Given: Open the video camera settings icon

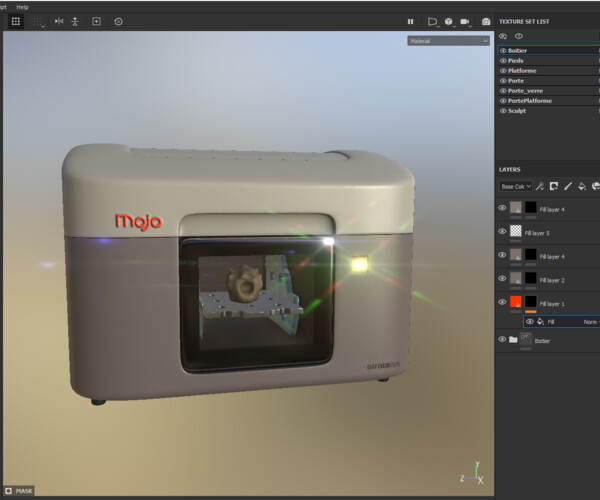Looking at the screenshot, I should point(465,22).
